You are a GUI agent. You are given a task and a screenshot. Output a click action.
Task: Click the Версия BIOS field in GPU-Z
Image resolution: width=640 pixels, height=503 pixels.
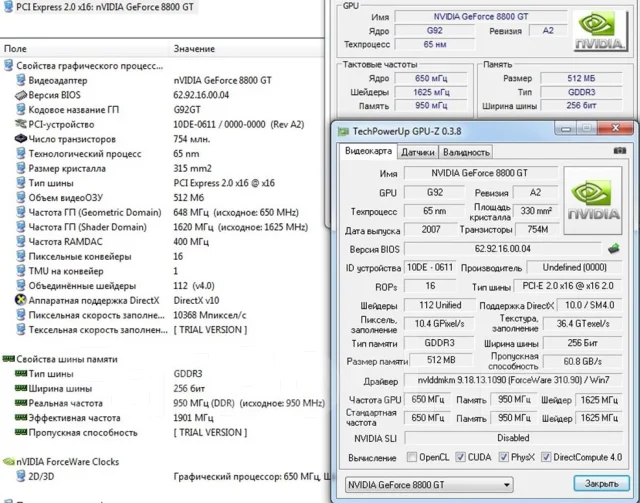(x=502, y=249)
